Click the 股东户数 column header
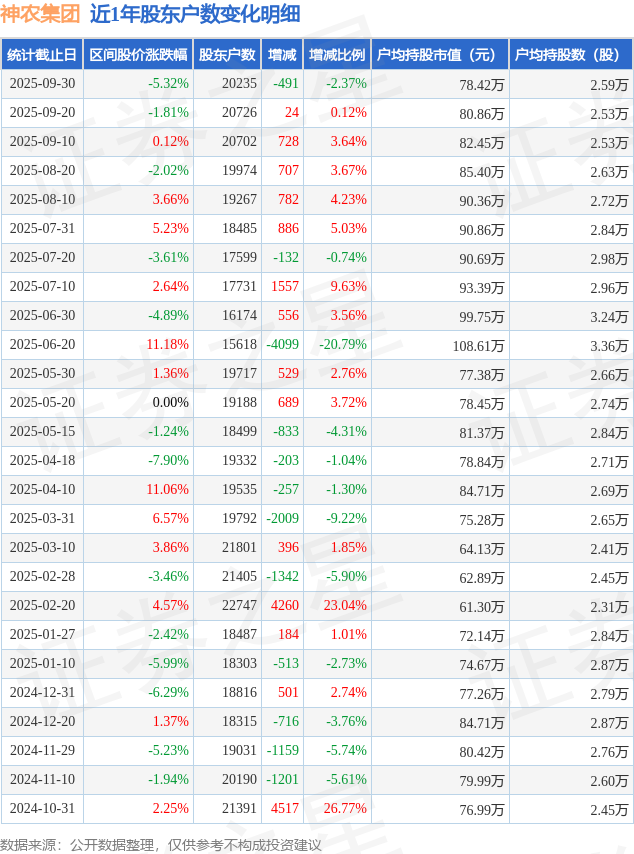 coord(227,55)
